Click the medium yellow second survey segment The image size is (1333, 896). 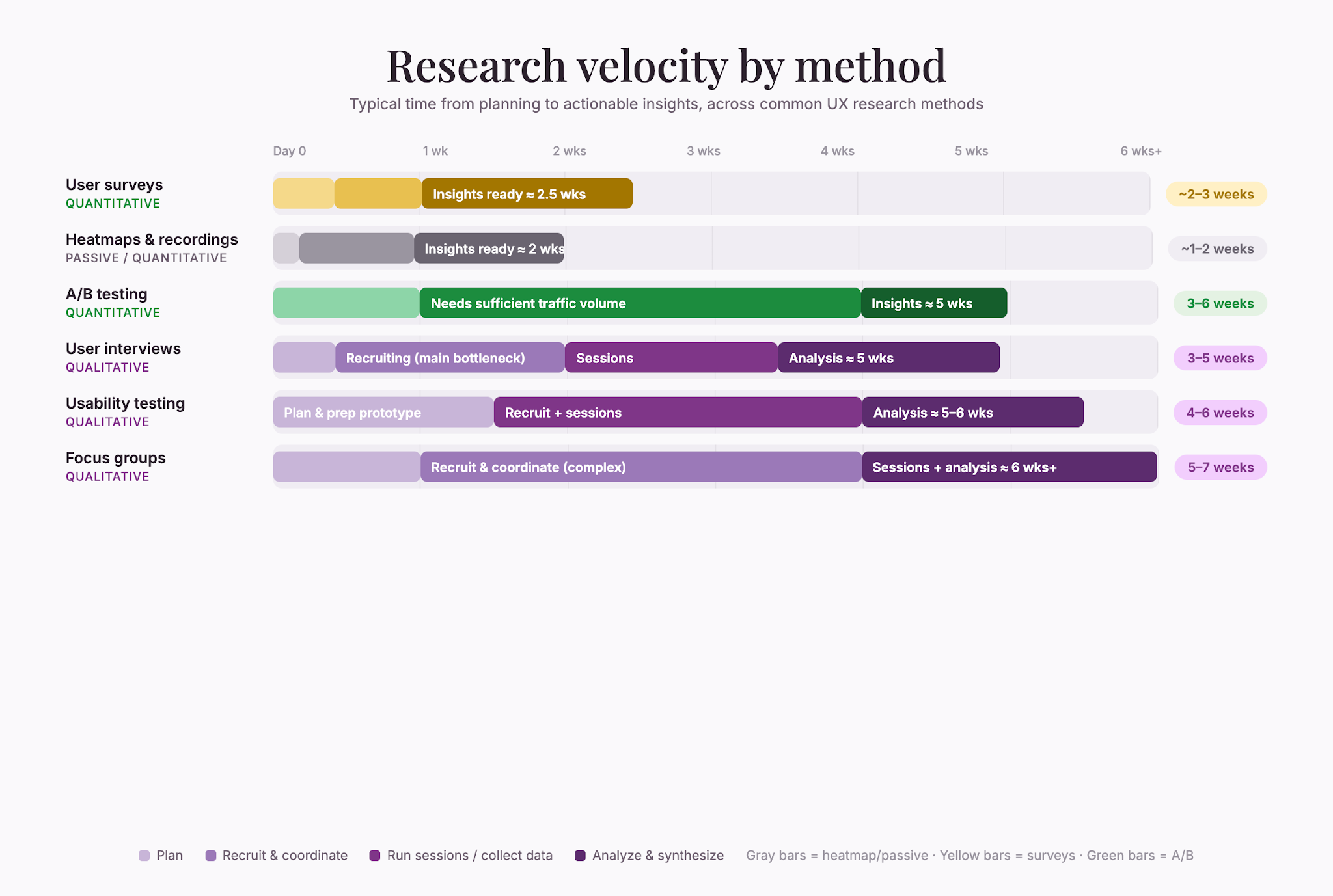378,193
